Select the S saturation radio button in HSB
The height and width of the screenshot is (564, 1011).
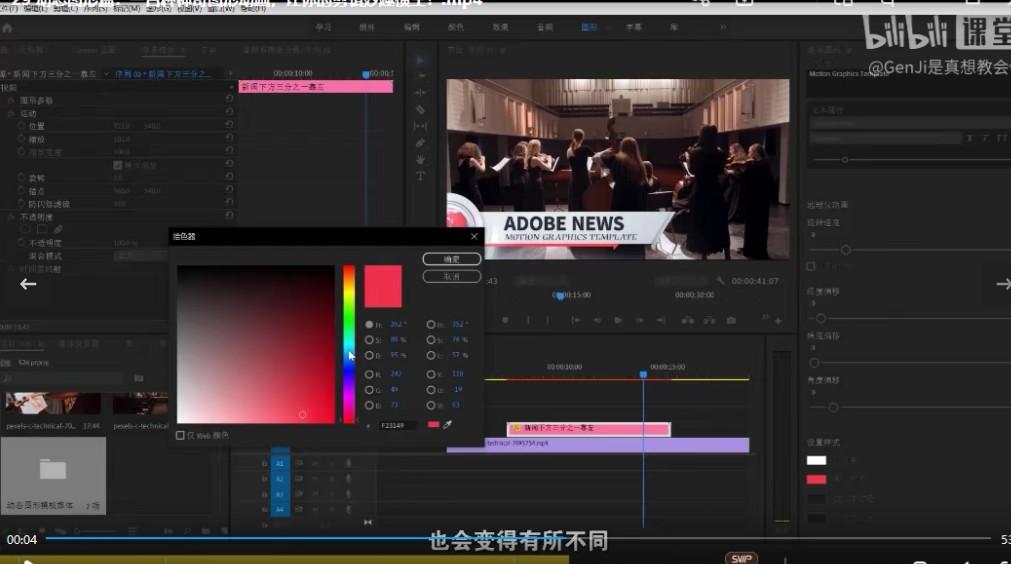click(x=369, y=340)
